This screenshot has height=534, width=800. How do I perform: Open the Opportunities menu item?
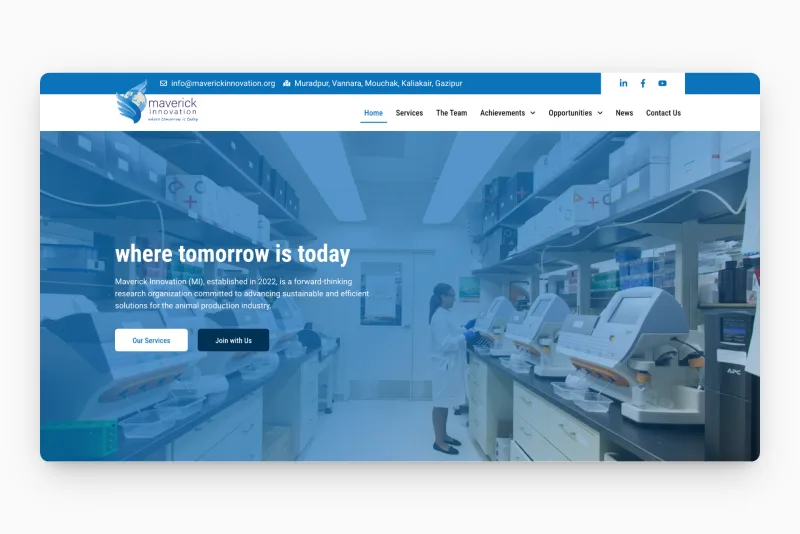(x=570, y=113)
